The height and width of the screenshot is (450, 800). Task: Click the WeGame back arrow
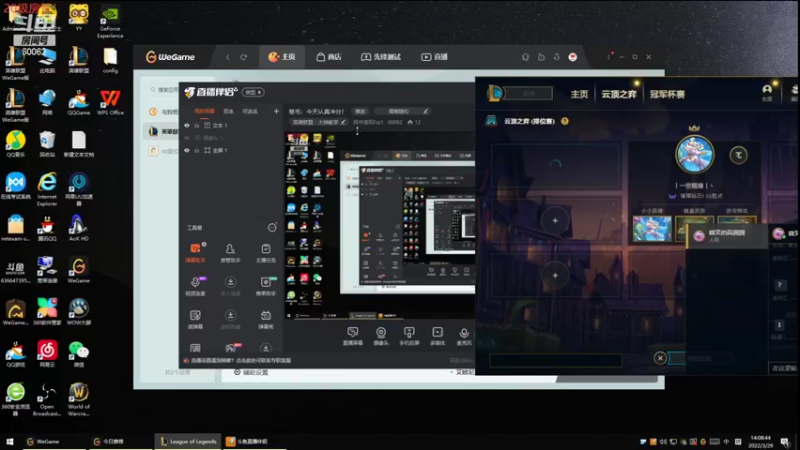pyautogui.click(x=228, y=57)
